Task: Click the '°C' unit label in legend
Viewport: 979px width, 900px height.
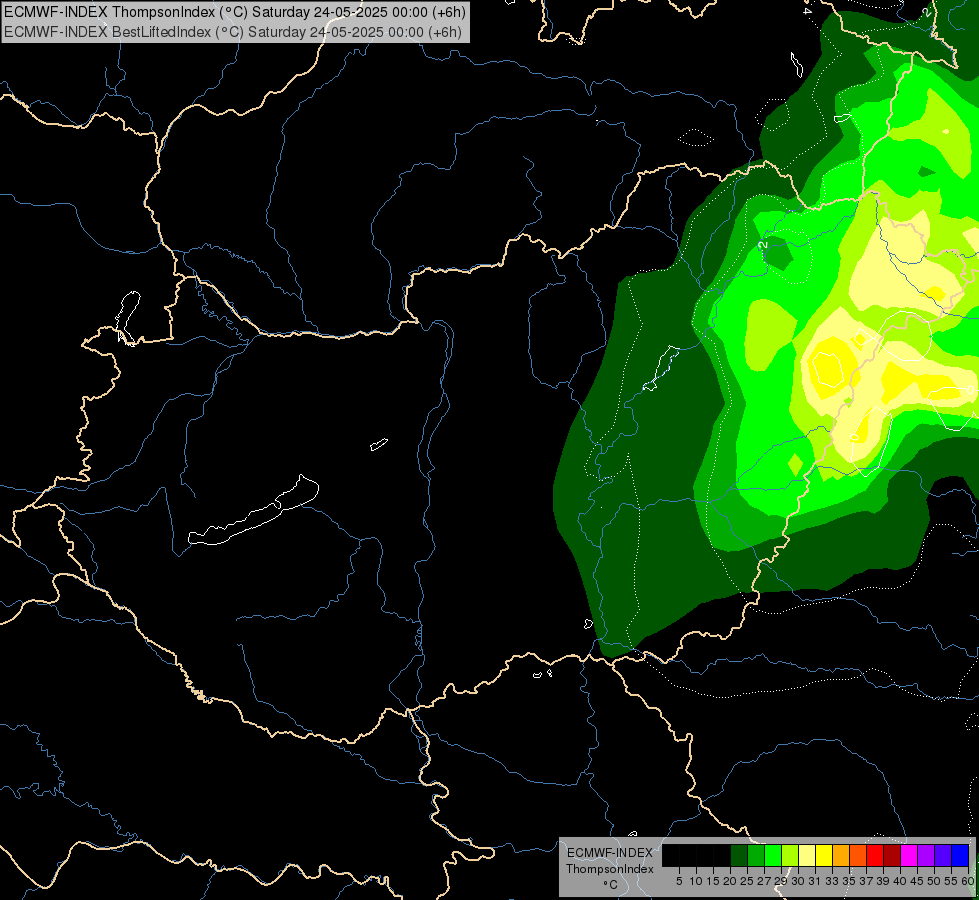Action: [610, 885]
